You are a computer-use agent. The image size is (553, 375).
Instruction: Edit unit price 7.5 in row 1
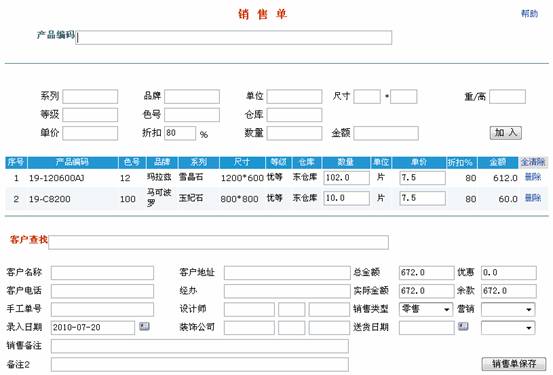(x=423, y=178)
